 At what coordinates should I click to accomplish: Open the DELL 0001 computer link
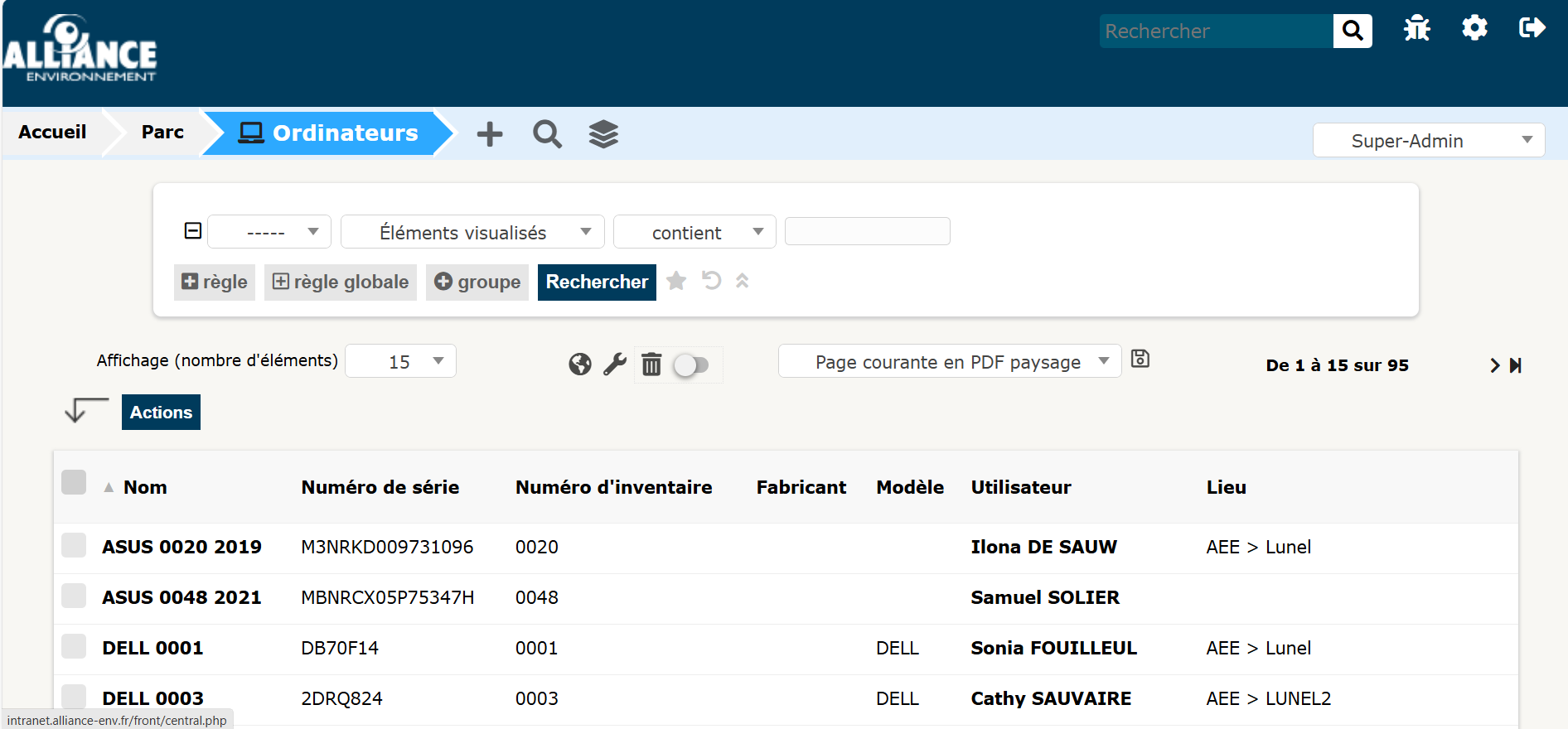152,648
